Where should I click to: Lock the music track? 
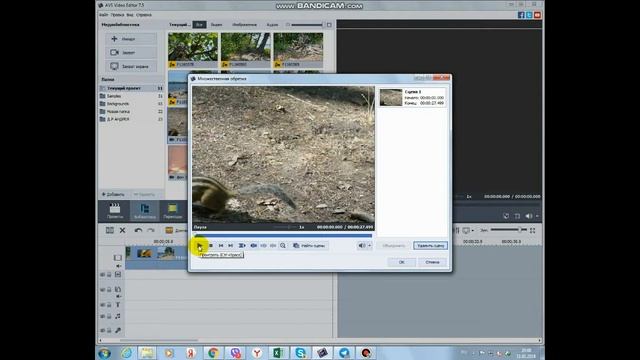(109, 316)
